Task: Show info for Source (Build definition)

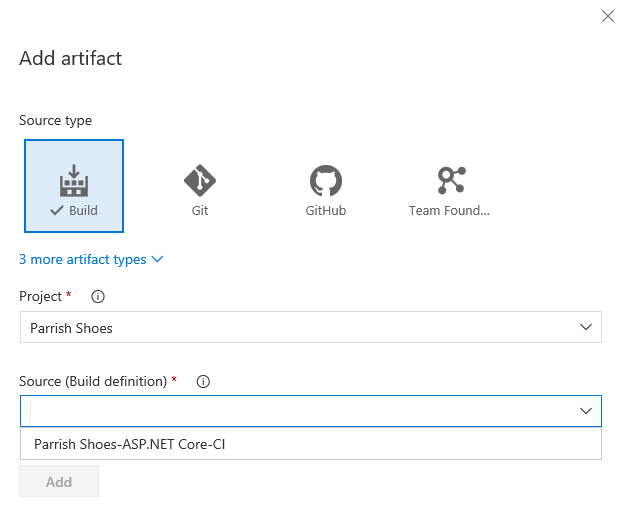Action: [x=203, y=381]
